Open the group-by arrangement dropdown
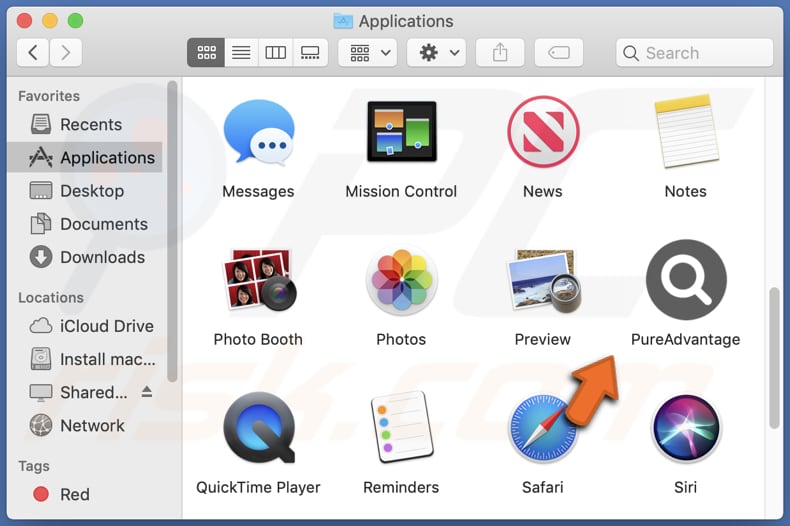Image resolution: width=790 pixels, height=526 pixels. [368, 52]
